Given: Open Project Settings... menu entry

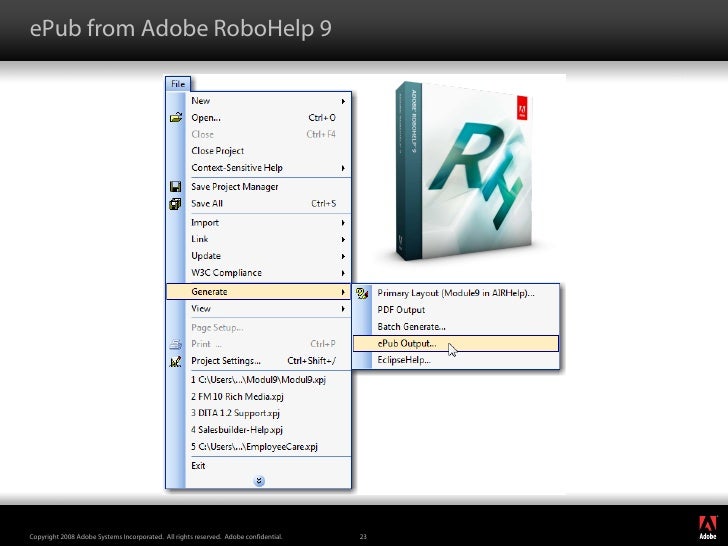Looking at the screenshot, I should [258, 361].
